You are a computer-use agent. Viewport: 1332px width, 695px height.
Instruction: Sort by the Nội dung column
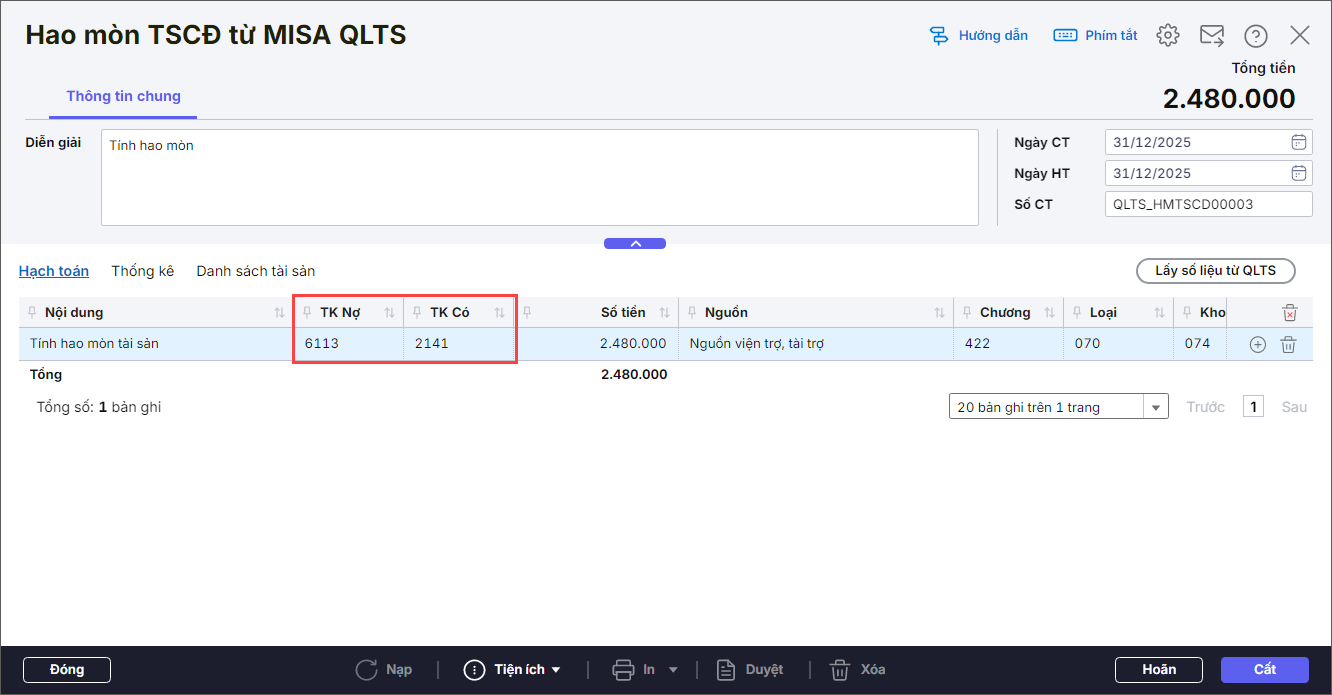click(279, 313)
